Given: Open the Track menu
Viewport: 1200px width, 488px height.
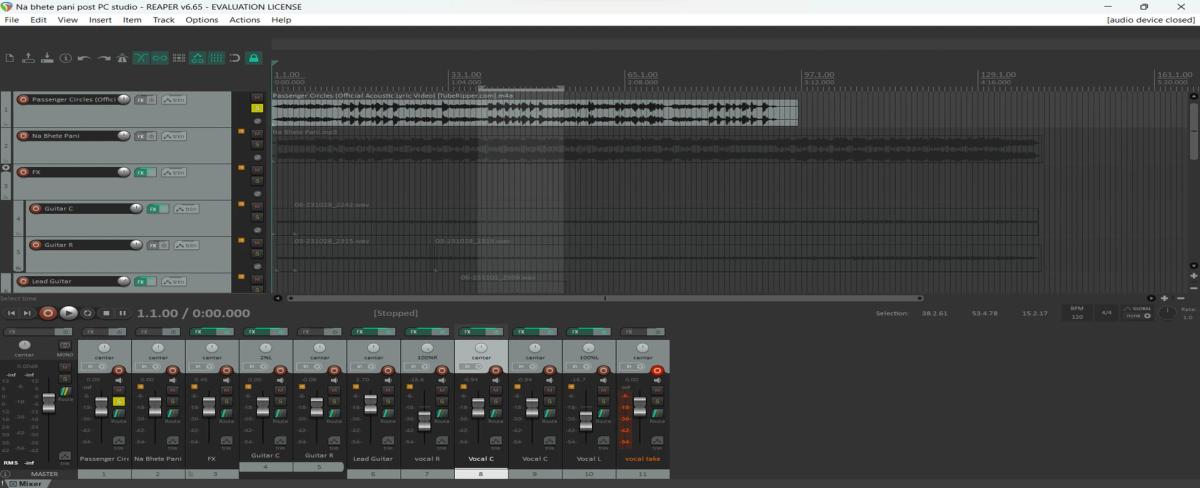Looking at the screenshot, I should pos(164,20).
